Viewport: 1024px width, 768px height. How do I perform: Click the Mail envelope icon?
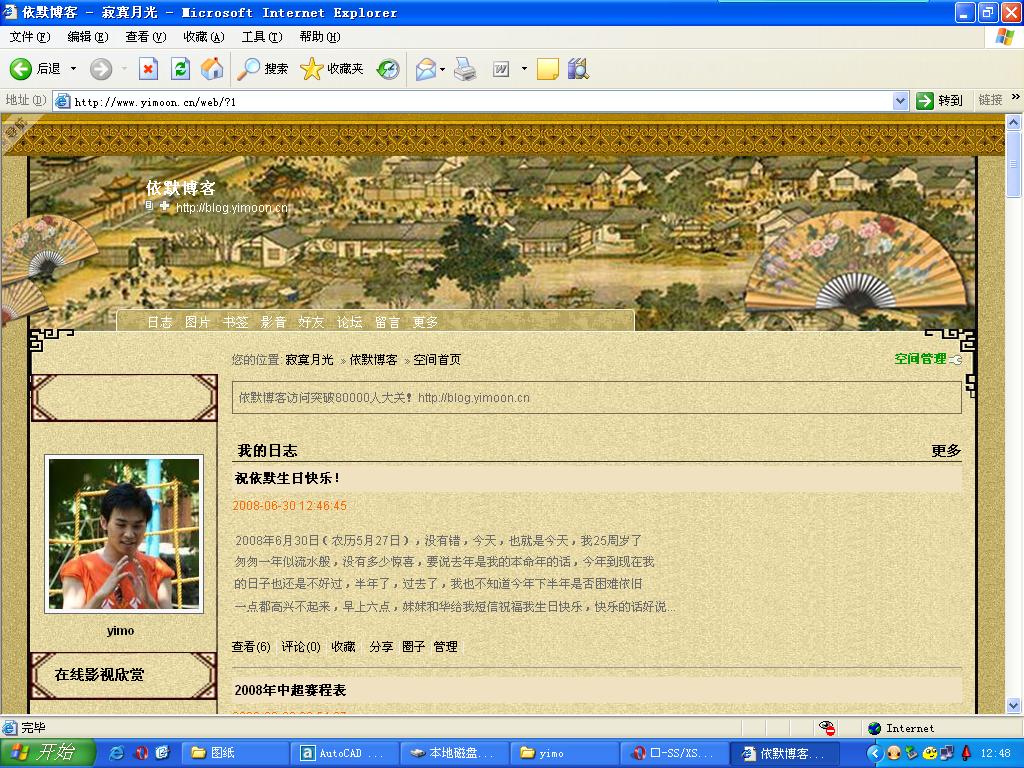coord(425,69)
